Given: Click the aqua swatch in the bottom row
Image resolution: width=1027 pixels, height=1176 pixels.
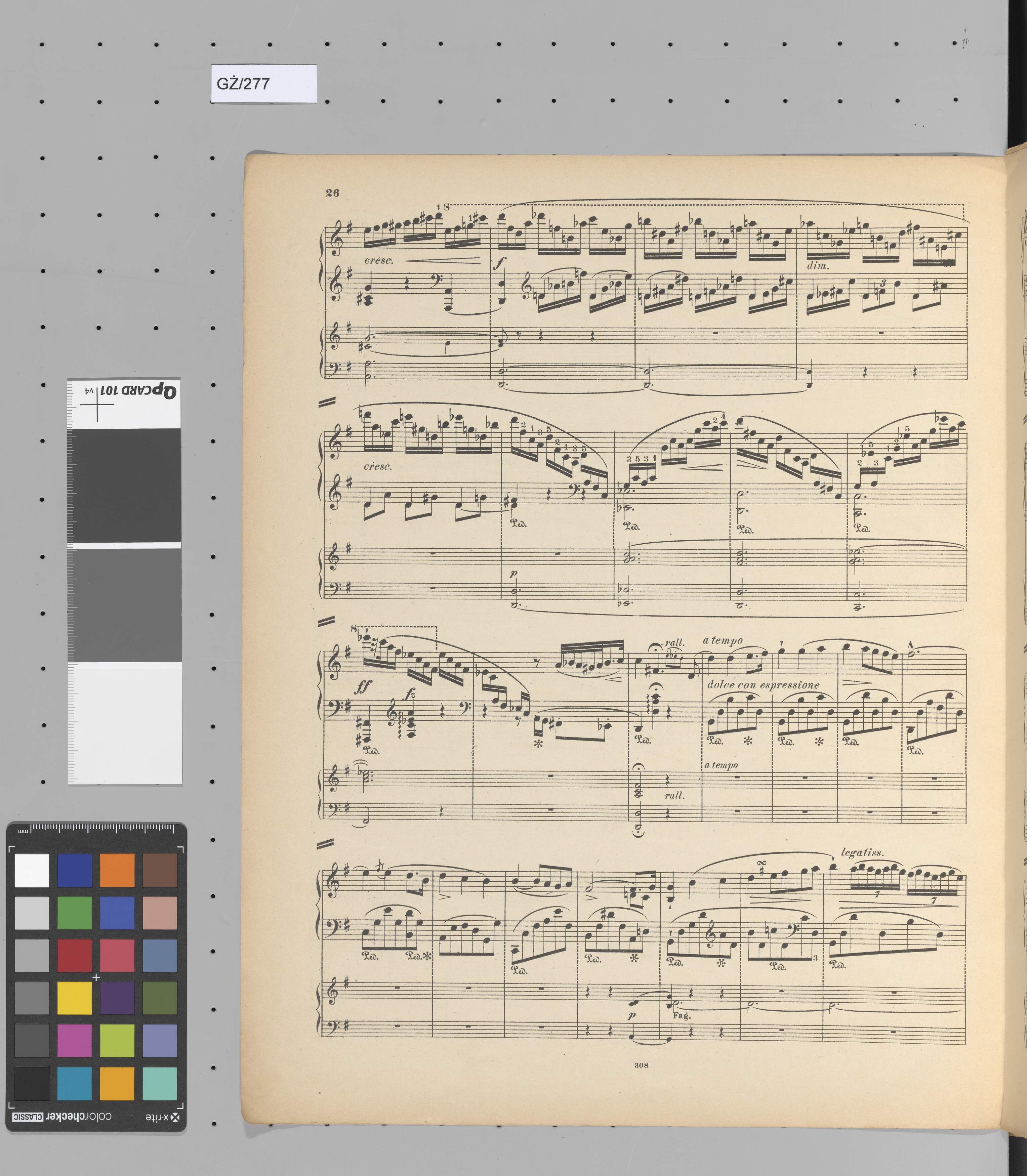Looking at the screenshot, I should pyautogui.click(x=160, y=1083).
